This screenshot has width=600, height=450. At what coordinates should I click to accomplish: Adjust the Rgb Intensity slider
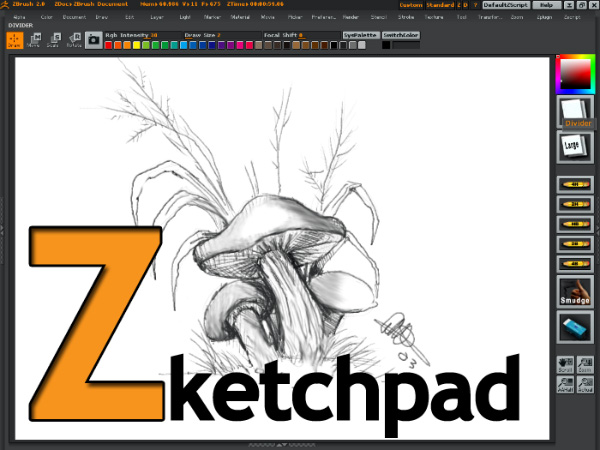click(x=143, y=35)
